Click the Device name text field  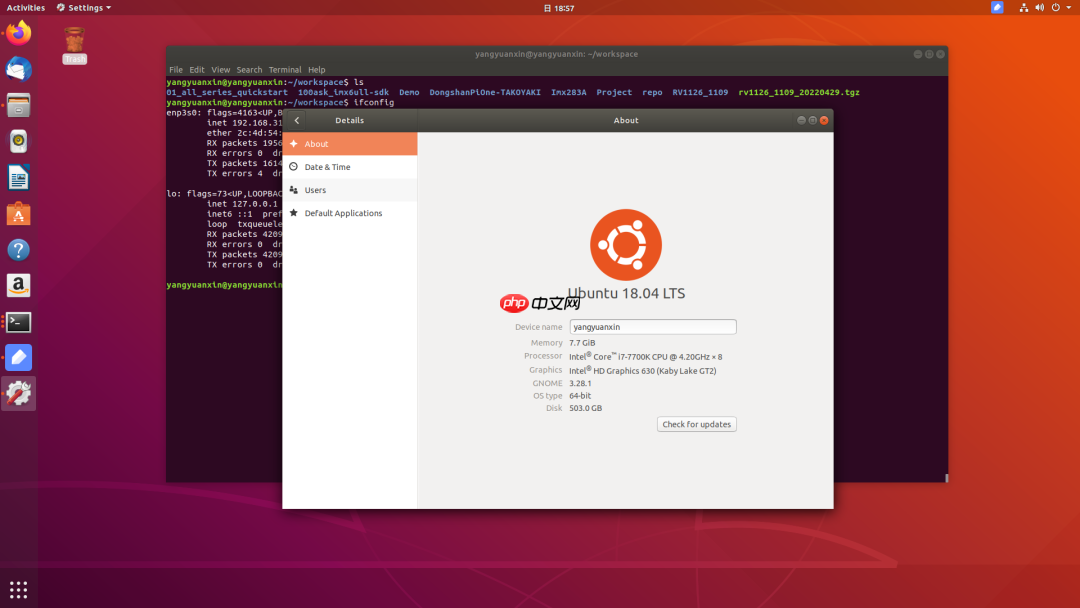click(652, 326)
